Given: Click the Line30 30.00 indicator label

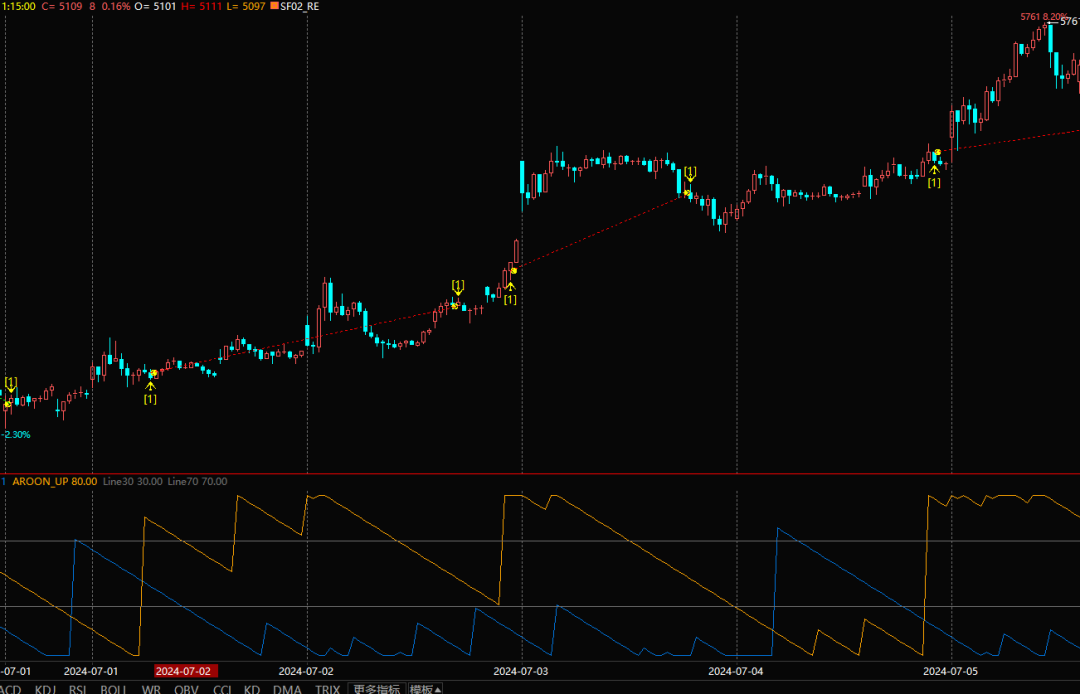Looking at the screenshot, I should click(x=132, y=481).
